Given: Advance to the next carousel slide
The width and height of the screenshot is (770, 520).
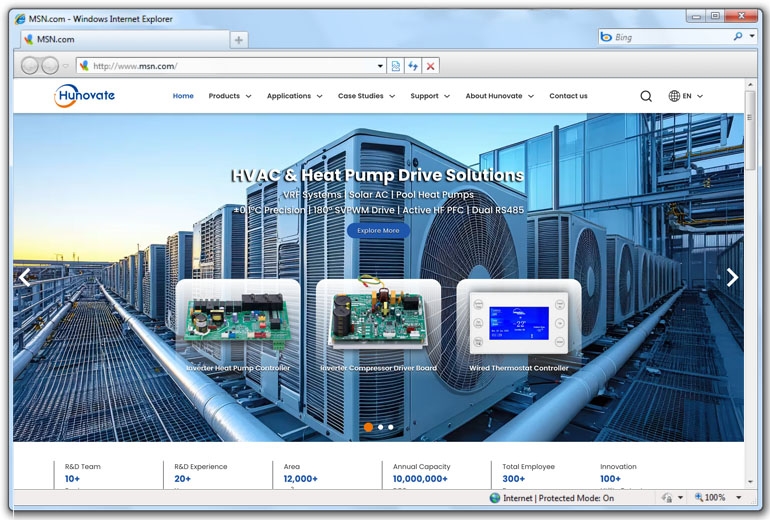Looking at the screenshot, I should [732, 278].
